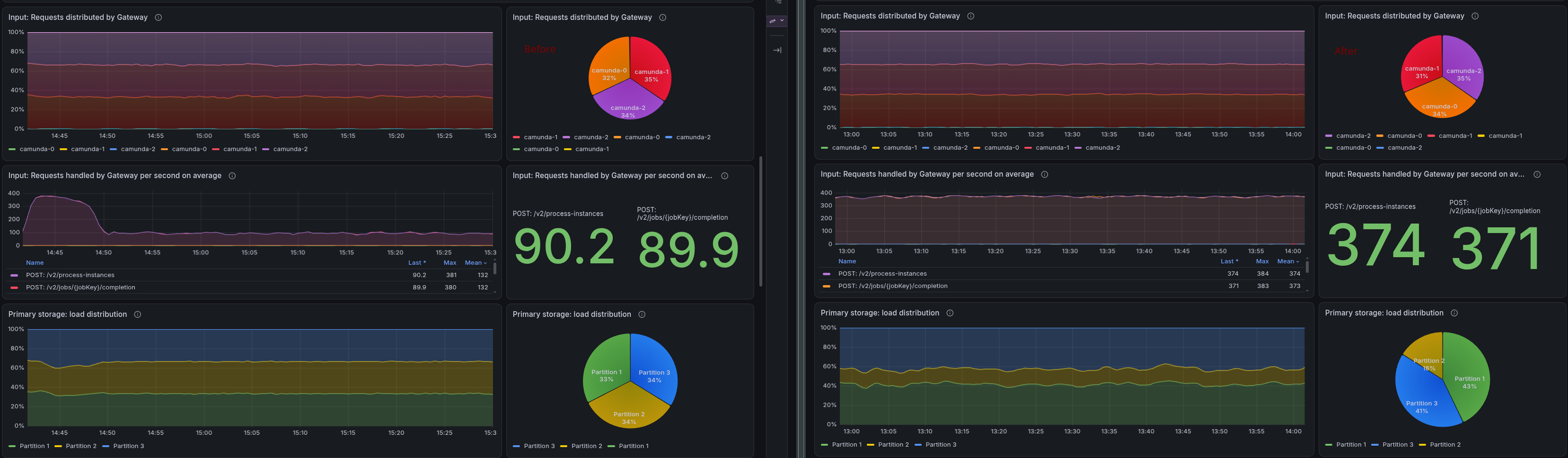The height and width of the screenshot is (458, 1568).
Task: Click info icon of left dashboard's Requests-per-second graph panel
Action: 232,176
